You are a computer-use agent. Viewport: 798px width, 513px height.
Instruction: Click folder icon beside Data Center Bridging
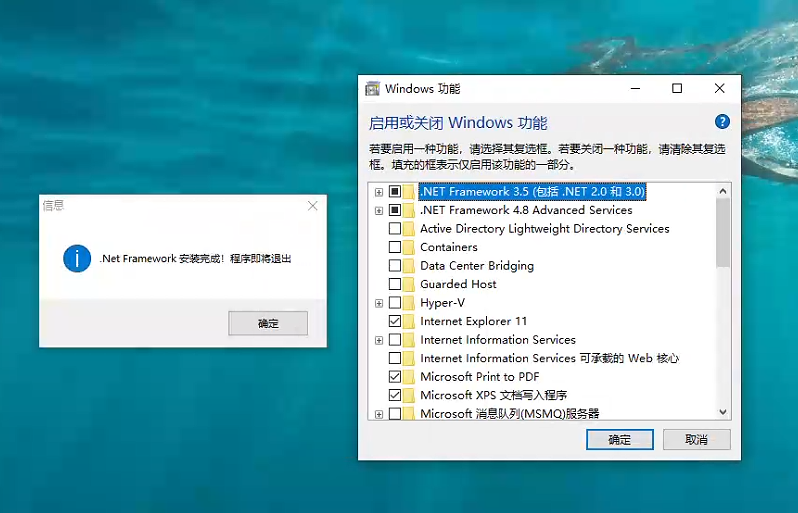click(409, 266)
